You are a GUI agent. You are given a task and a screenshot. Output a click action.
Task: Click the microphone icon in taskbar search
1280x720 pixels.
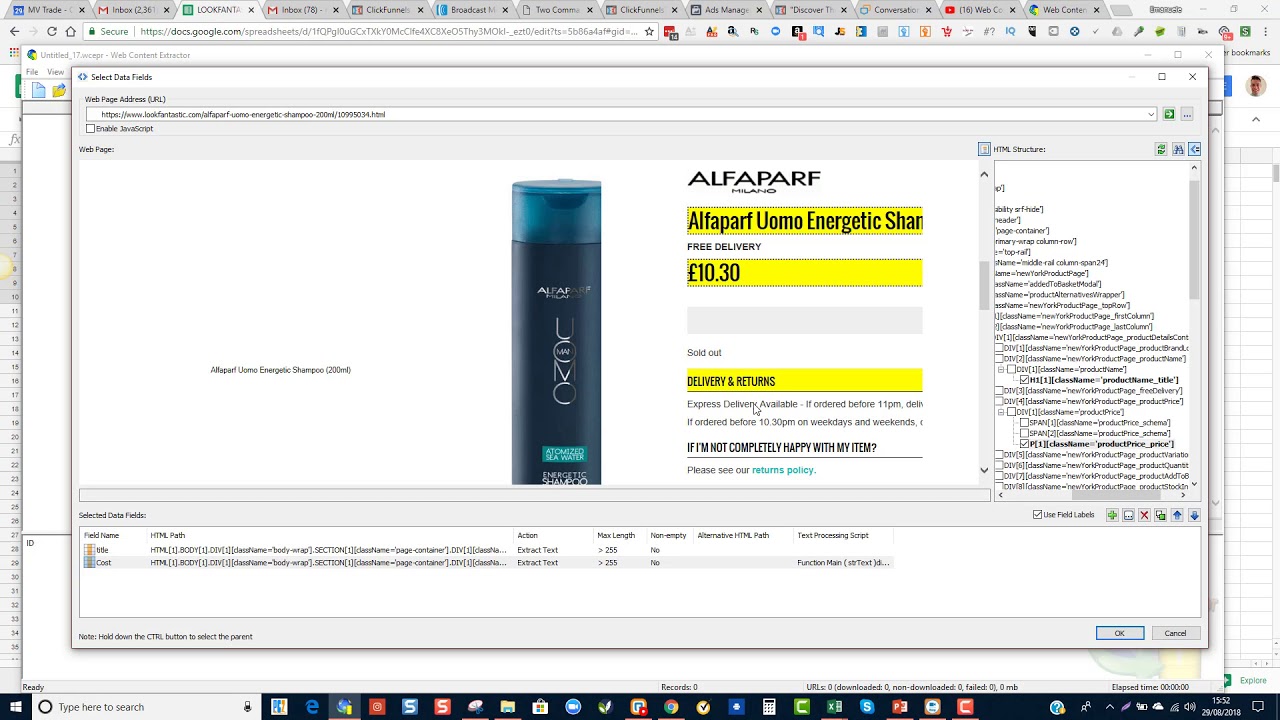pos(247,707)
